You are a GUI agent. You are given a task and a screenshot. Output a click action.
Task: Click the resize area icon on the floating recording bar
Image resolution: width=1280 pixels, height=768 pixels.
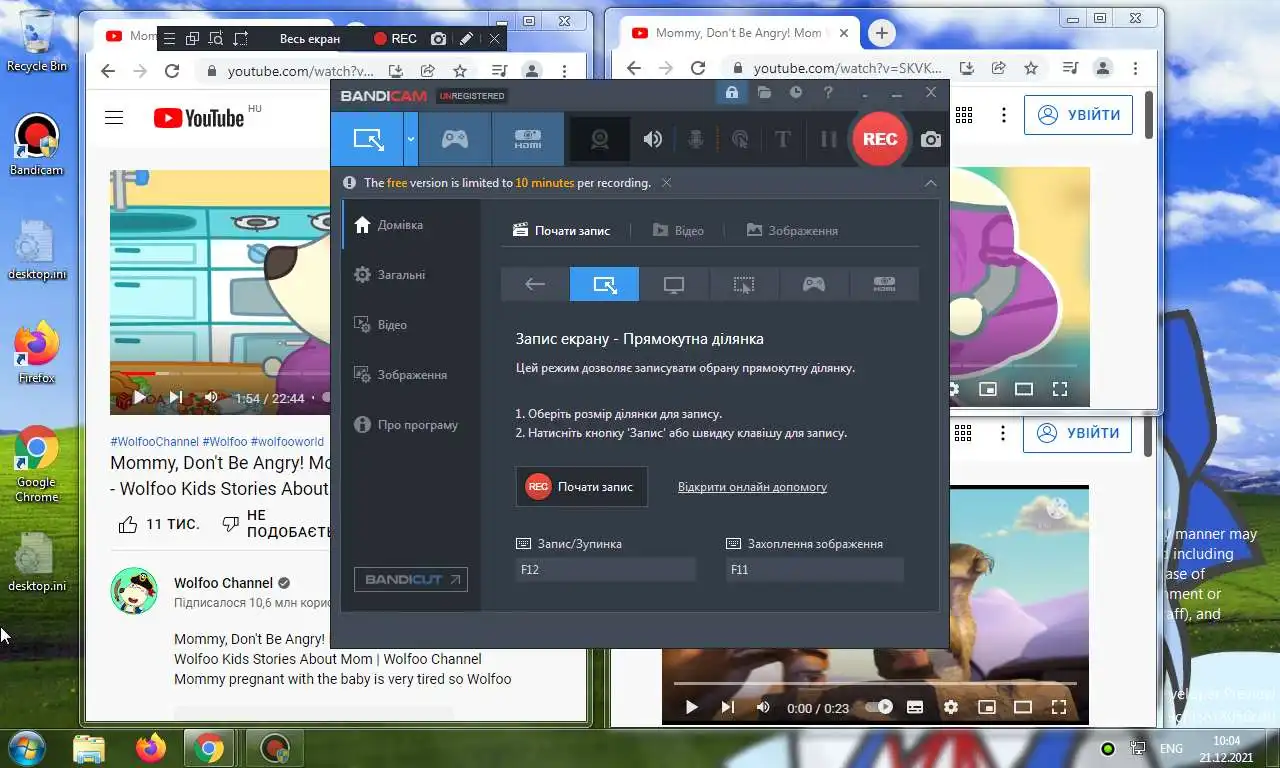coord(241,39)
